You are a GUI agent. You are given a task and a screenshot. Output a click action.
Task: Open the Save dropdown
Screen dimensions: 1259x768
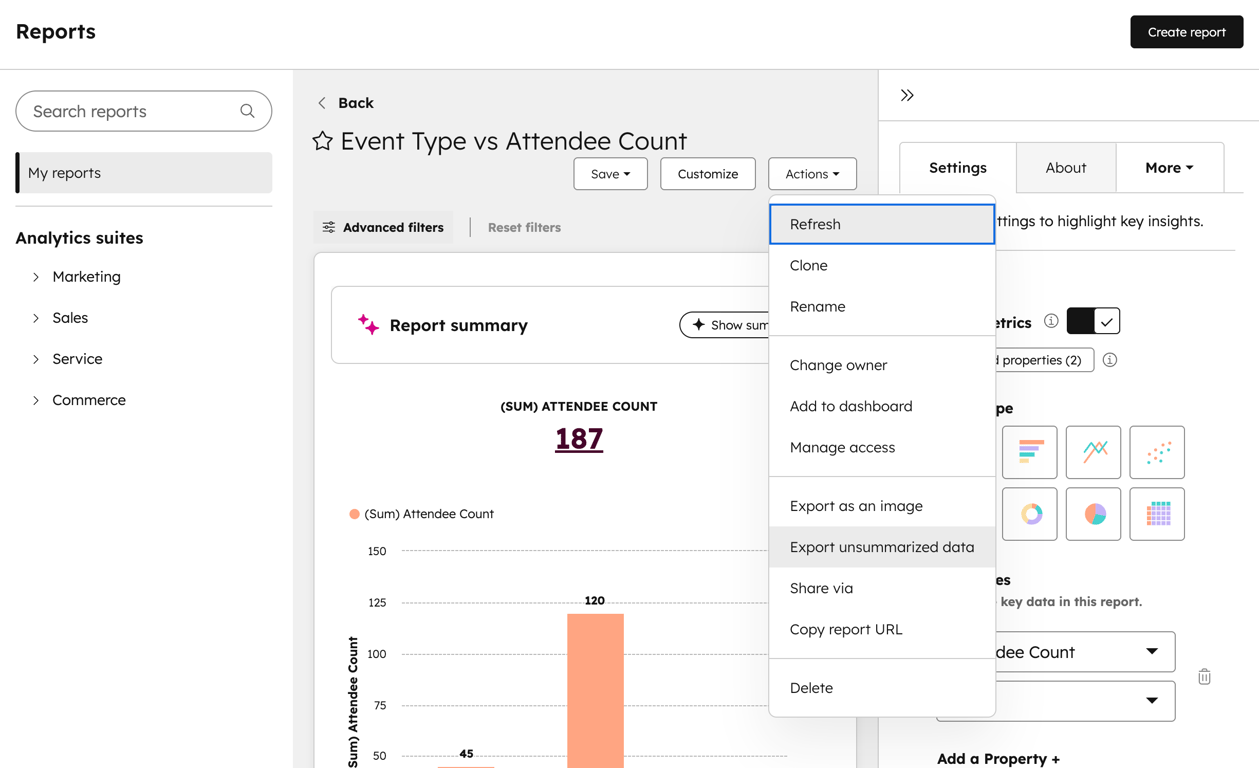click(610, 174)
